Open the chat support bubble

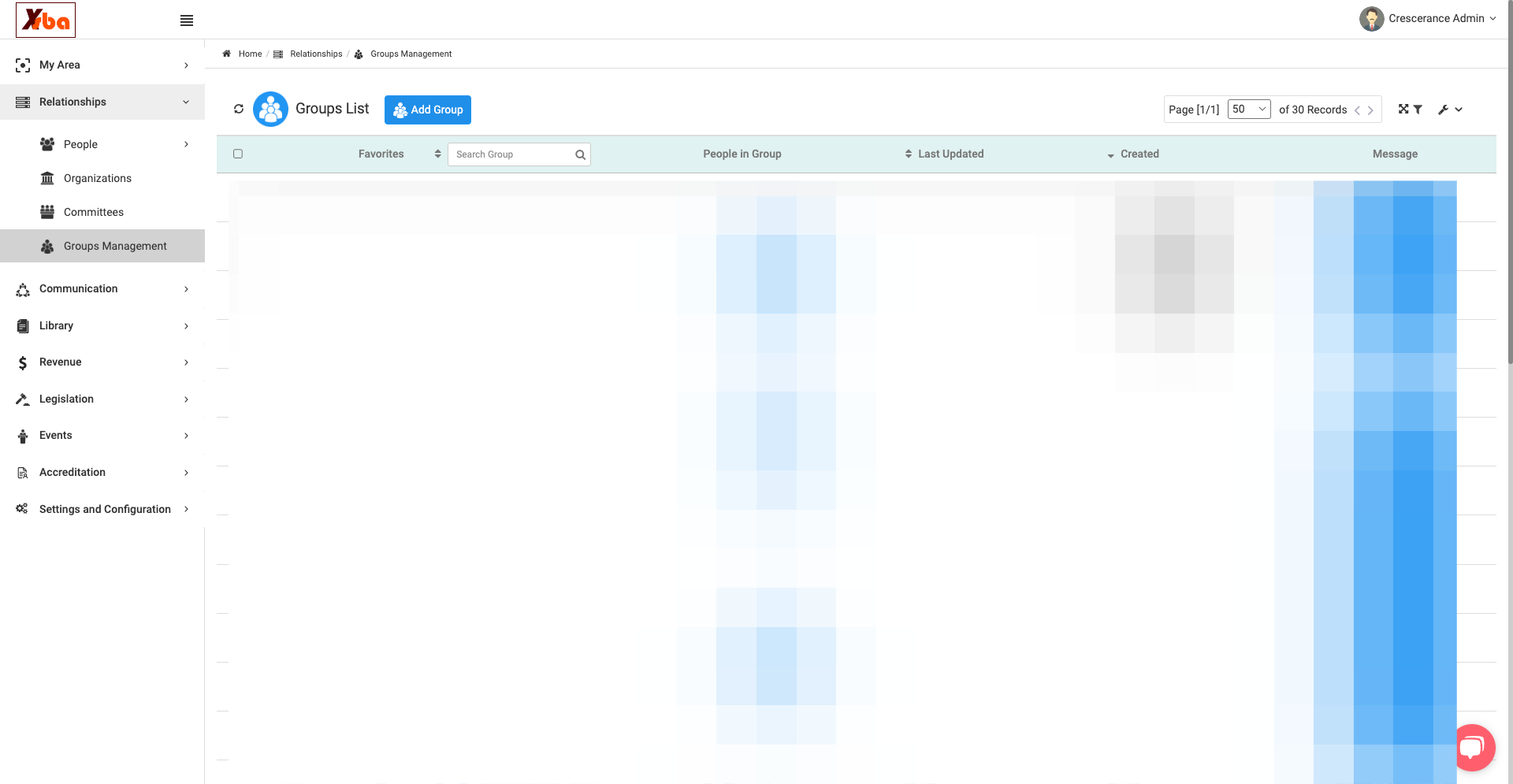point(1471,747)
